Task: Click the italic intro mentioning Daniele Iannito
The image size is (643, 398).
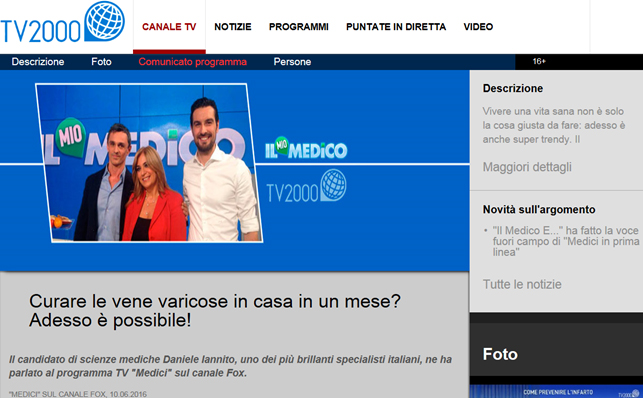Action: click(x=230, y=366)
